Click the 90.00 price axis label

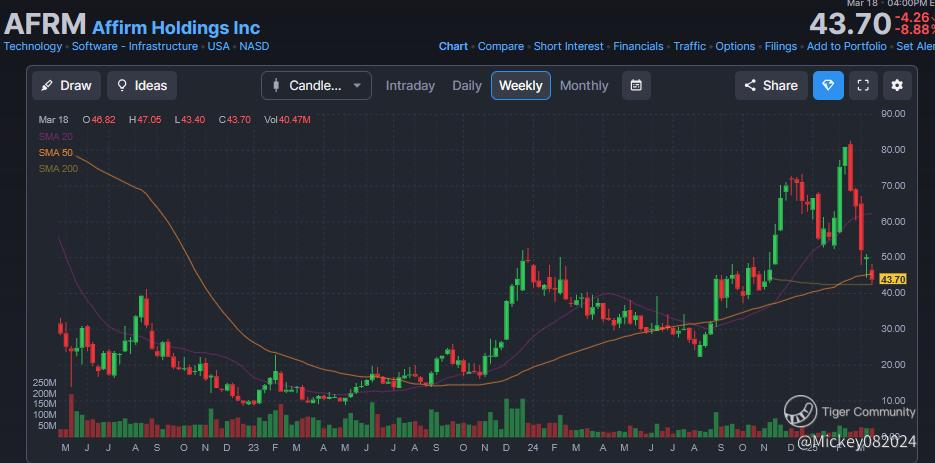pyautogui.click(x=893, y=113)
